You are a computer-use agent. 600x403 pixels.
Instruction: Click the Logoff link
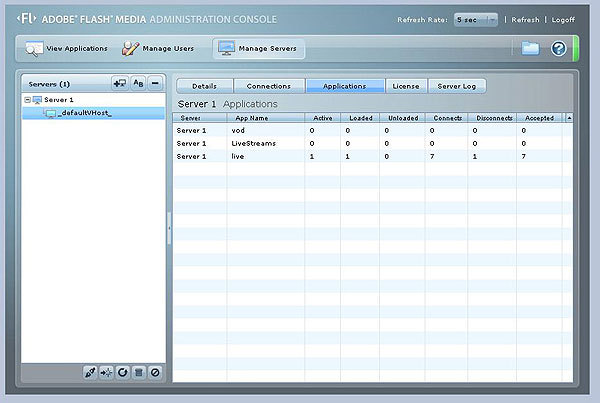coord(563,20)
